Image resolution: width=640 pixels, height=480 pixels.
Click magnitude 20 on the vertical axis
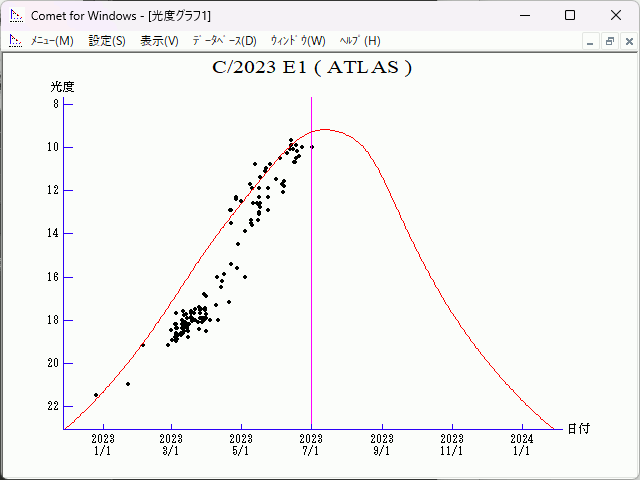pyautogui.click(x=53, y=363)
